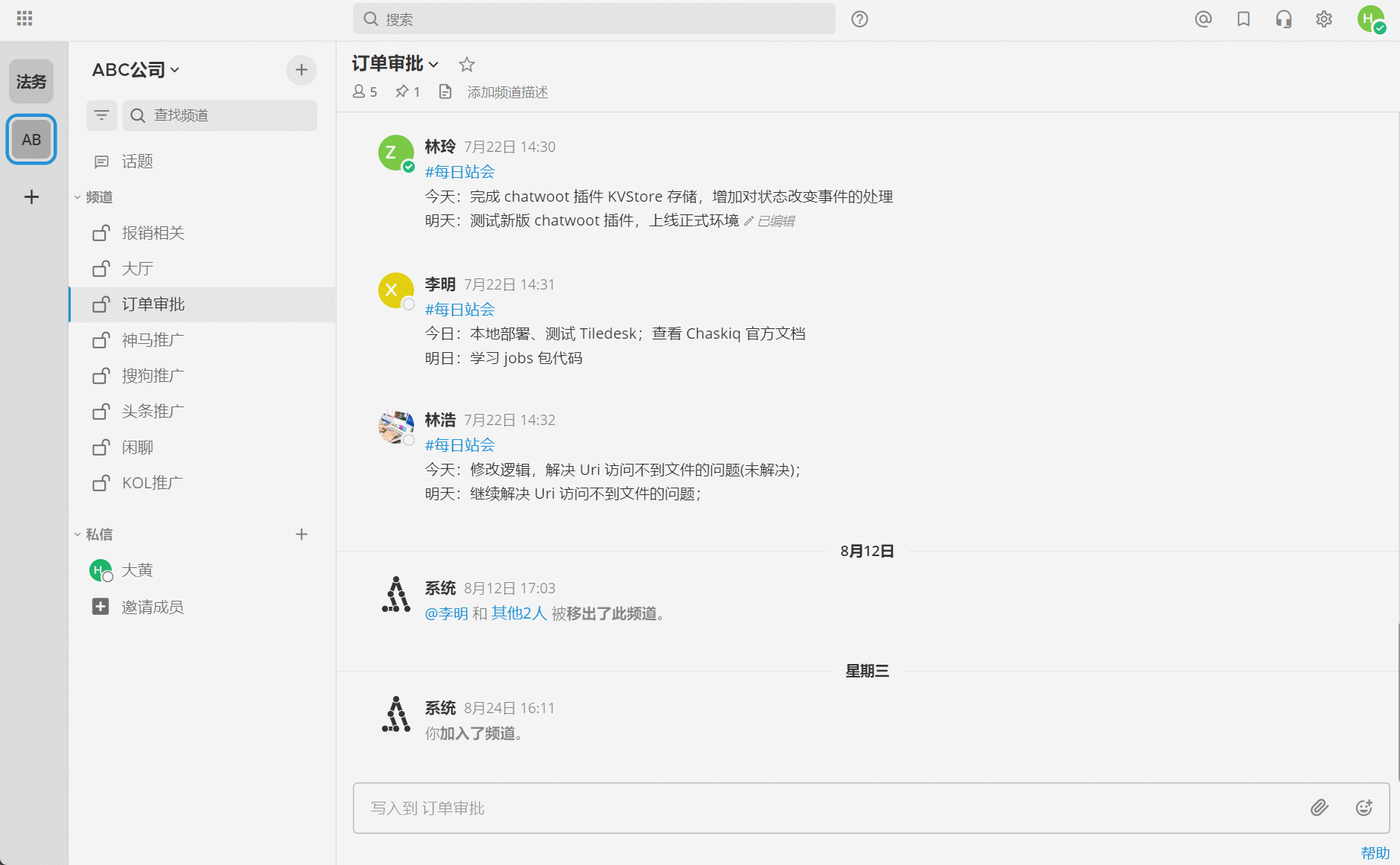Click the channel filter icon beside 查找频道
This screenshot has width=1400, height=865.
(102, 115)
